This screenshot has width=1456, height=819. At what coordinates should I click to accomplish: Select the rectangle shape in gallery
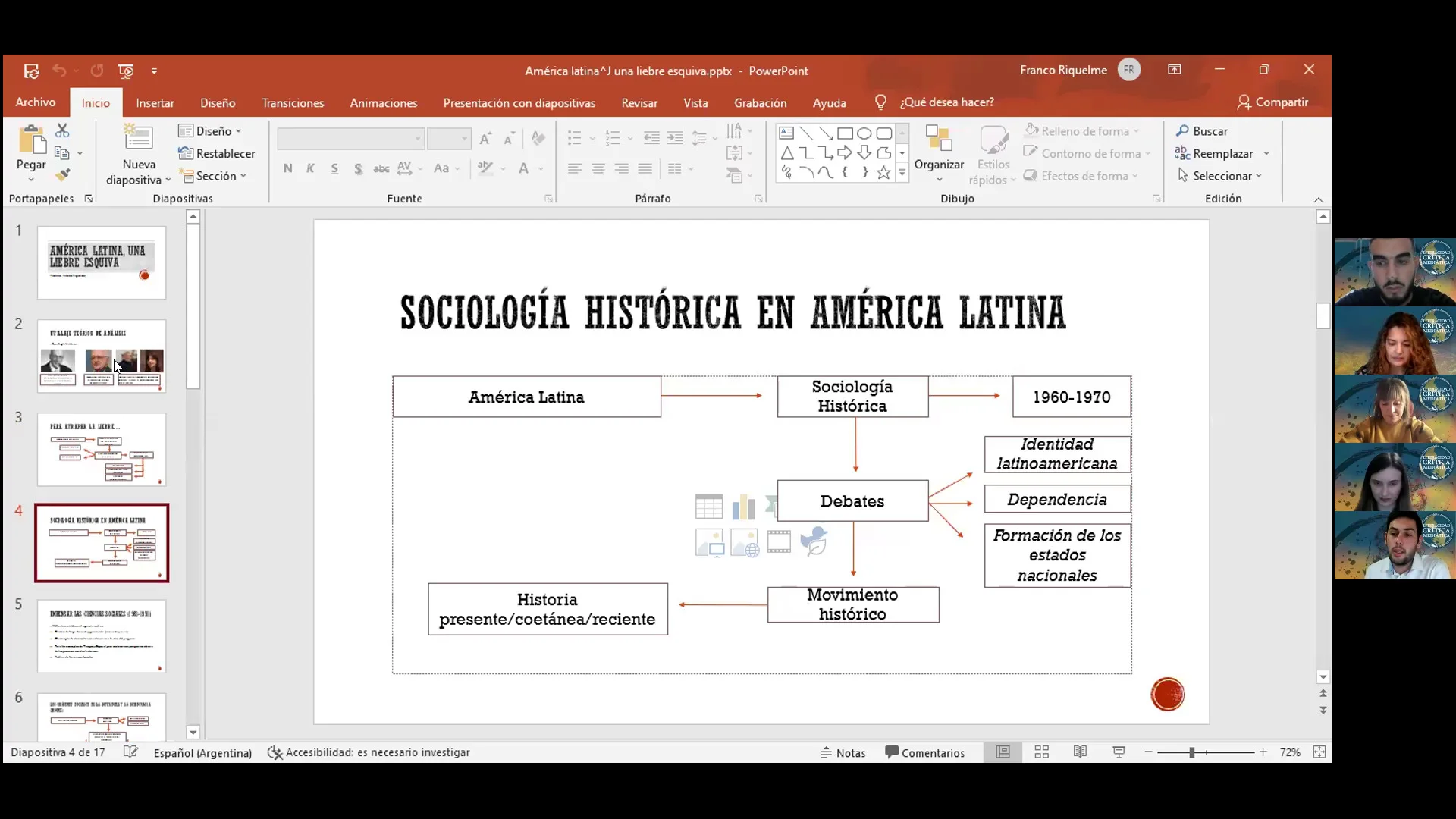click(845, 133)
